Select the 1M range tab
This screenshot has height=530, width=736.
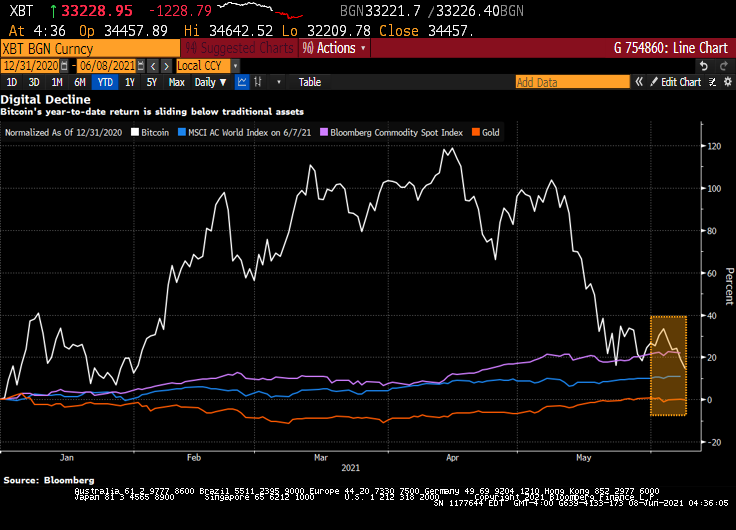[57, 82]
